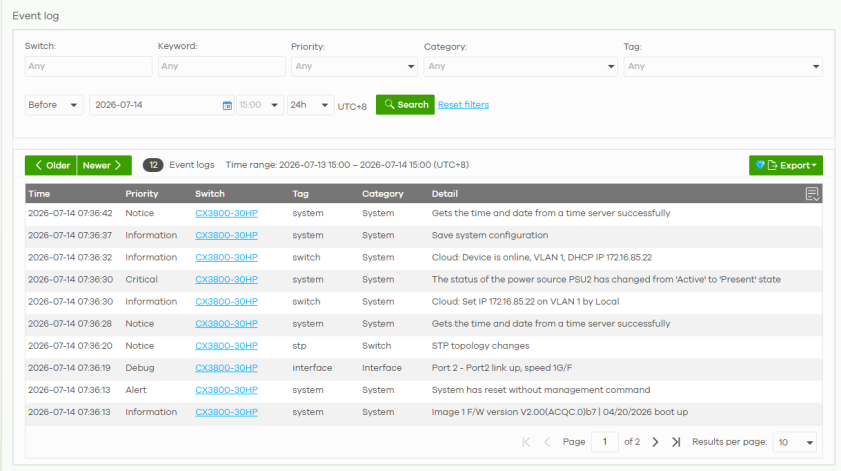The image size is (841, 471).
Task: Jump to last page arrow
Action: click(x=676, y=442)
